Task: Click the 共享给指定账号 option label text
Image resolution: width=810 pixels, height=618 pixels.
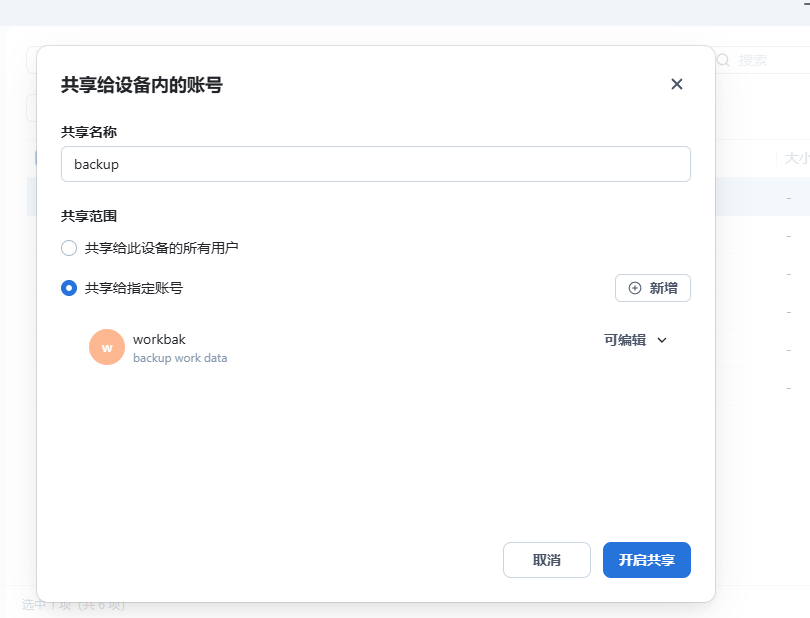Action: coord(134,288)
